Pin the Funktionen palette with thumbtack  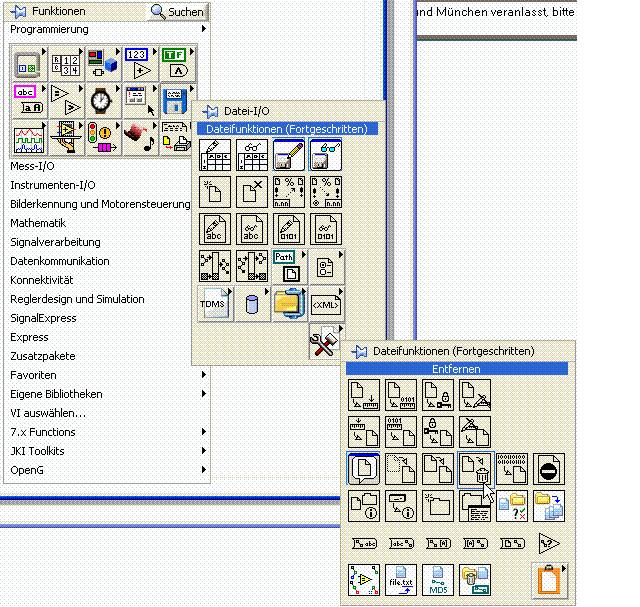pyautogui.click(x=18, y=11)
